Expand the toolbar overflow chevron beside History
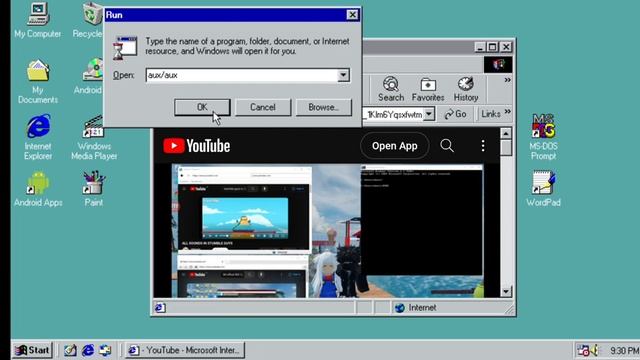Image resolution: width=640 pixels, height=360 pixels. pos(507,80)
